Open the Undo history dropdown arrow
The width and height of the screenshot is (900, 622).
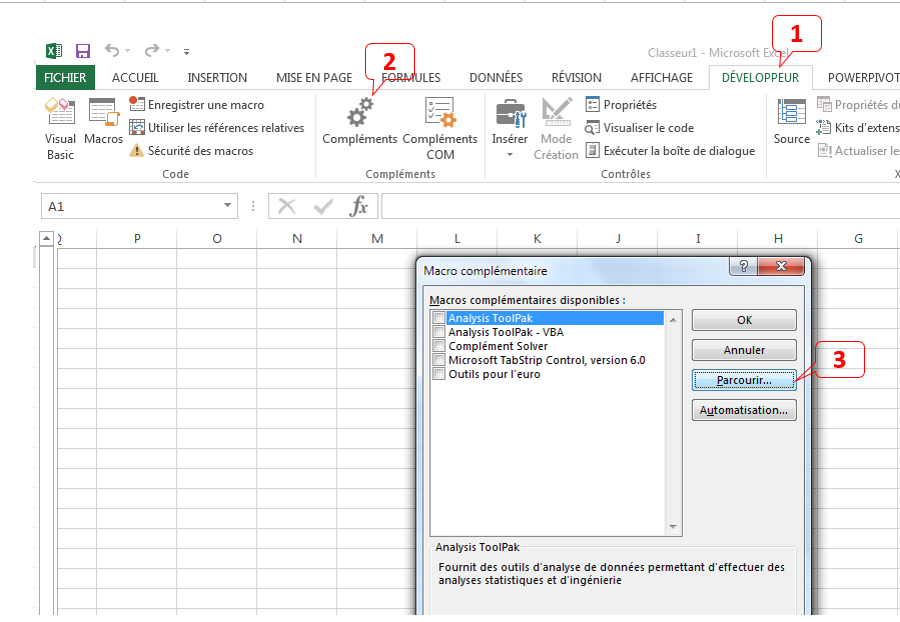click(x=127, y=51)
